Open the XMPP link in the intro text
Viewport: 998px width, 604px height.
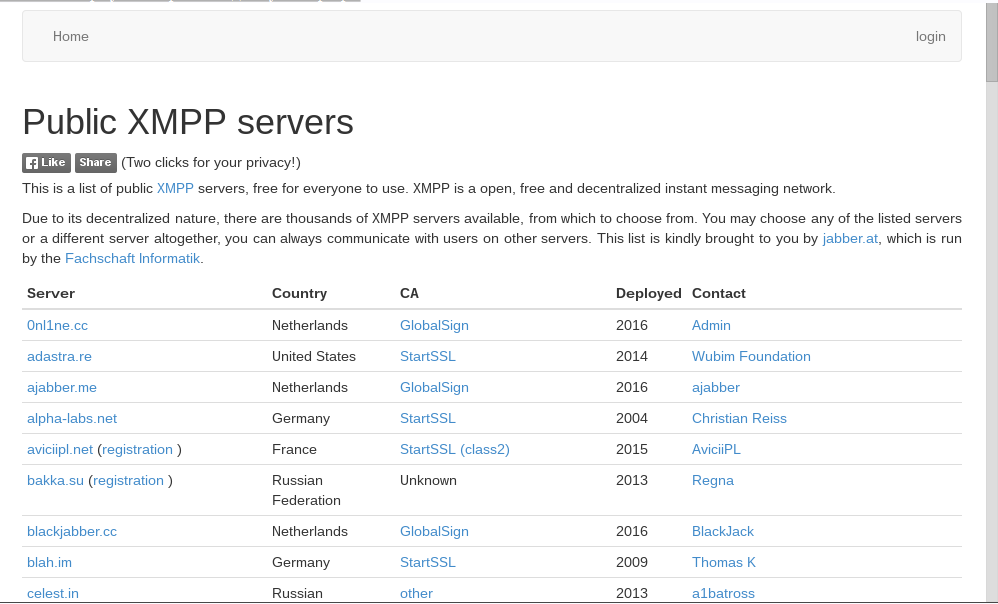tap(175, 188)
